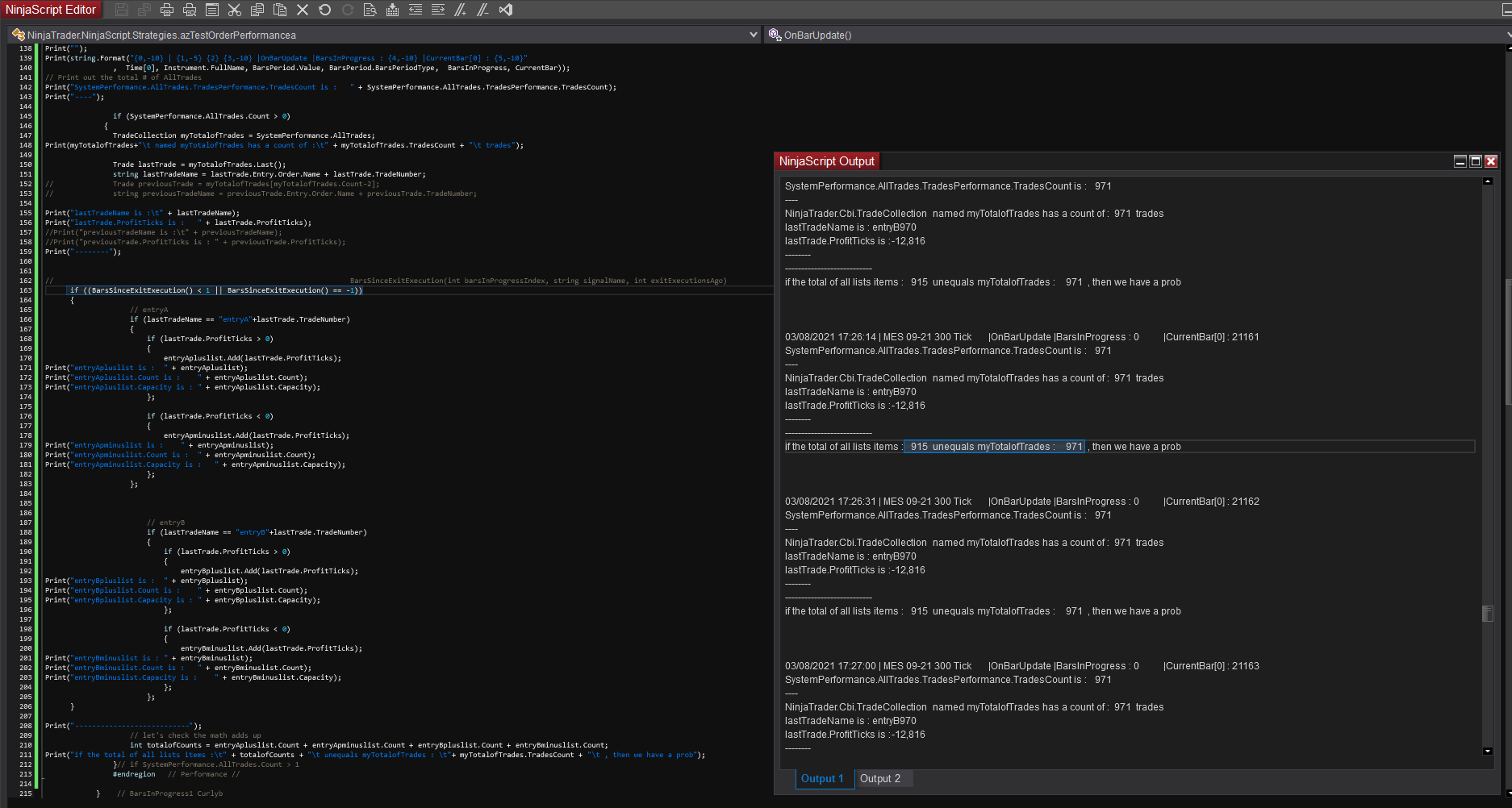Copy selection using the Copy icon

[257, 10]
